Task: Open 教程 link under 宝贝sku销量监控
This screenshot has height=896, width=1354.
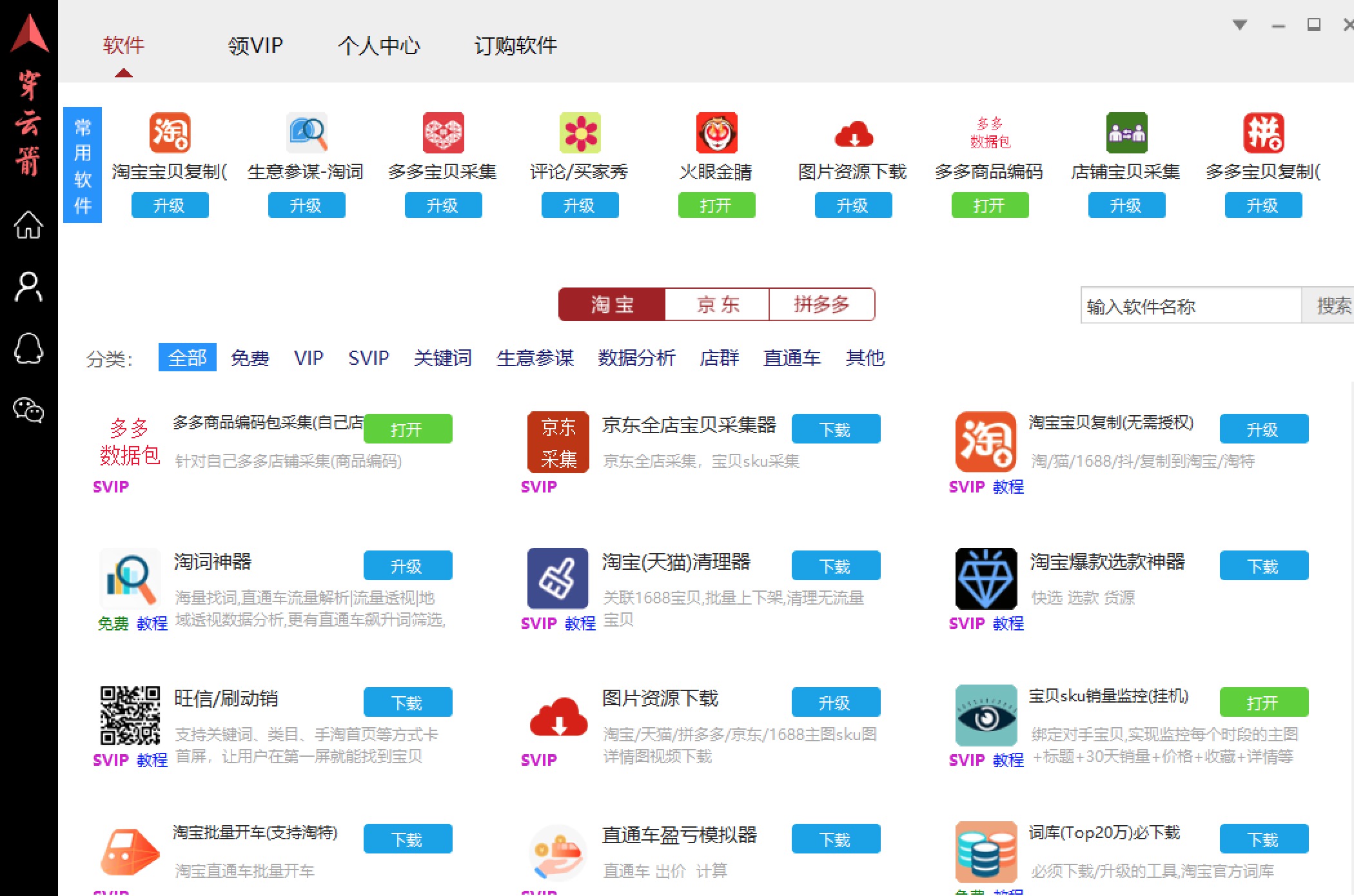Action: click(x=1008, y=760)
